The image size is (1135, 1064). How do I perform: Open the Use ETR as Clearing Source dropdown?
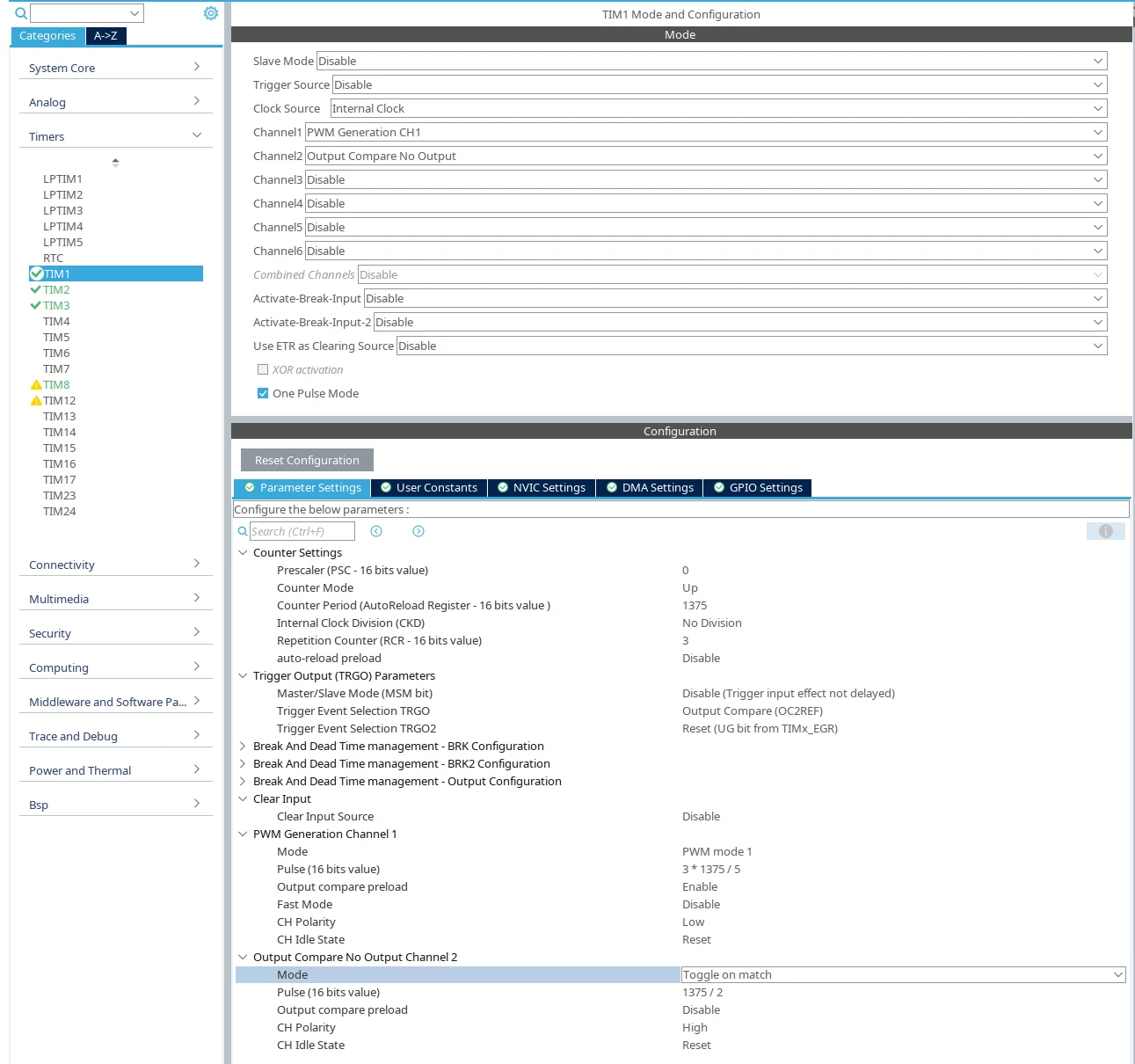pos(752,346)
